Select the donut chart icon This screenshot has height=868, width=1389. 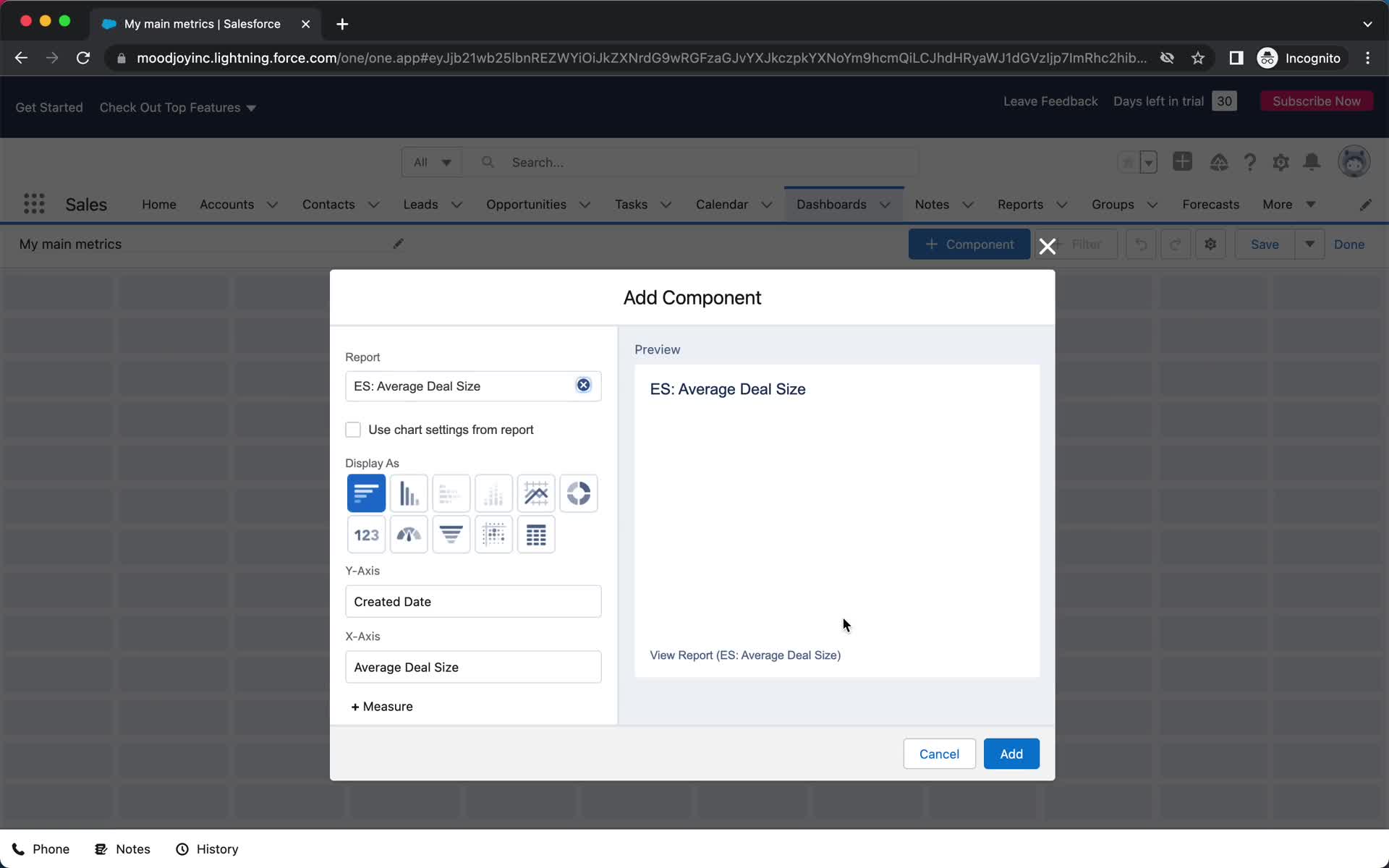click(578, 493)
